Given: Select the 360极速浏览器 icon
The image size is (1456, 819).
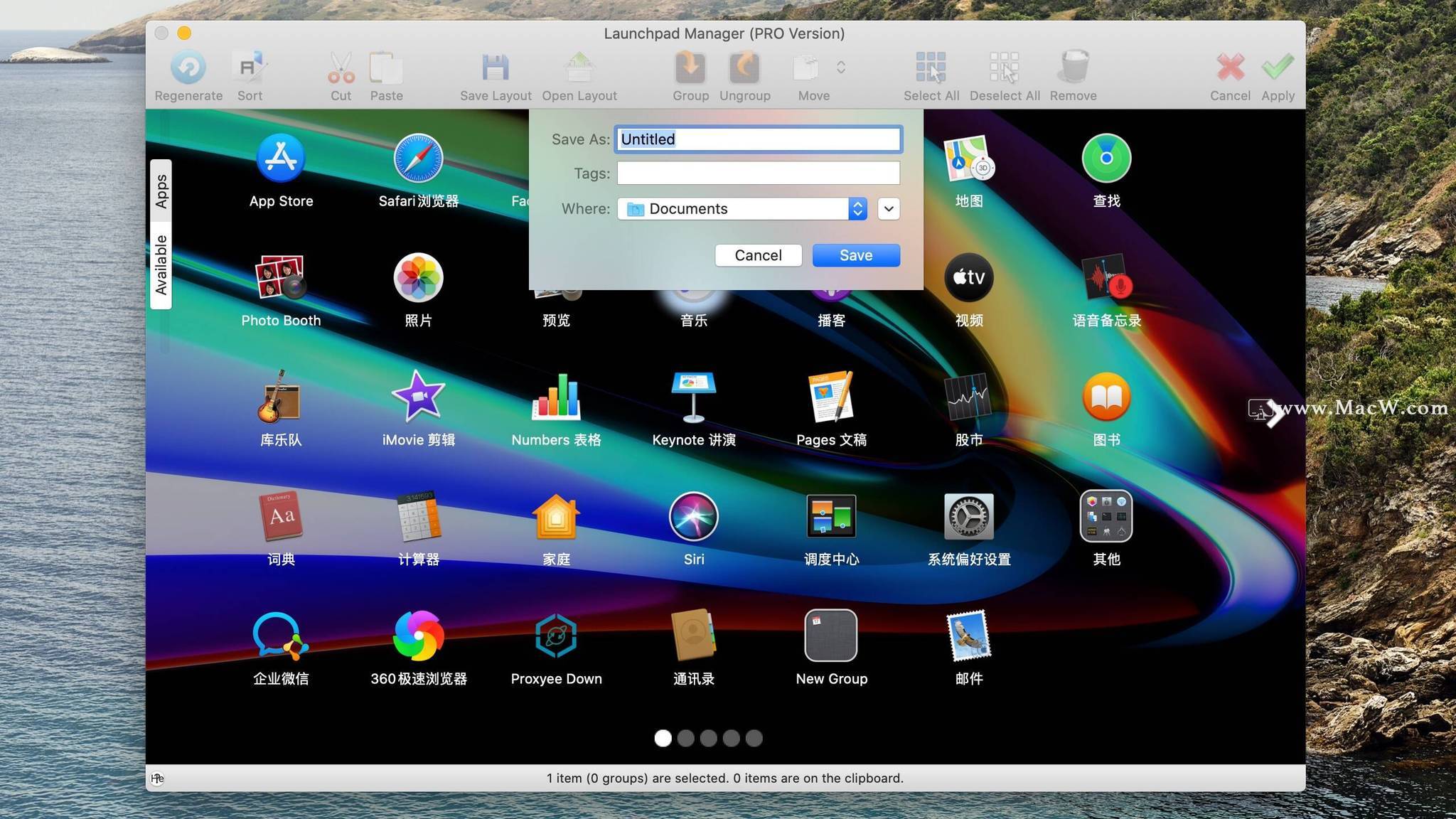Looking at the screenshot, I should (x=418, y=635).
